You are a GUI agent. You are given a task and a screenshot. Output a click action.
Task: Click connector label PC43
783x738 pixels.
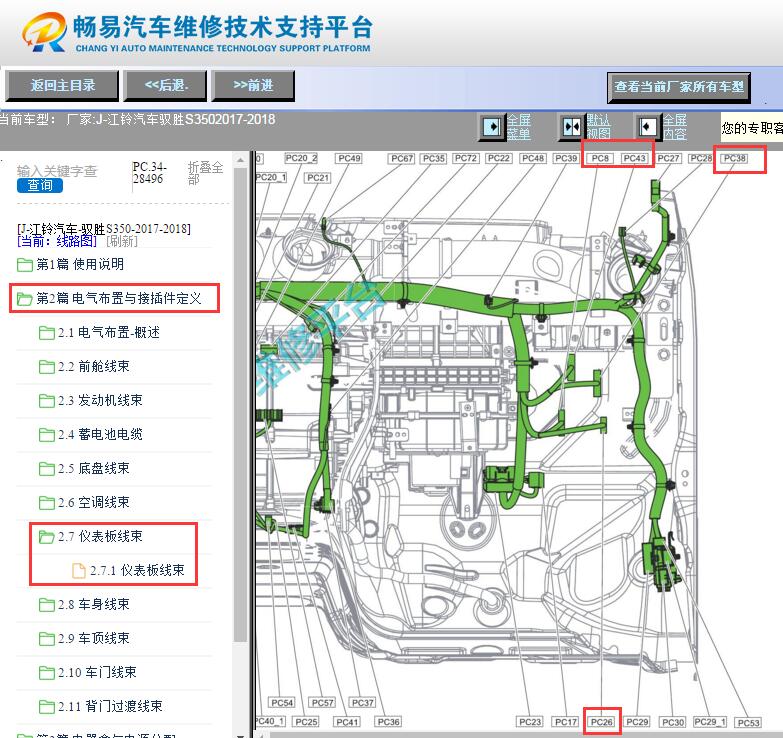(x=635, y=158)
